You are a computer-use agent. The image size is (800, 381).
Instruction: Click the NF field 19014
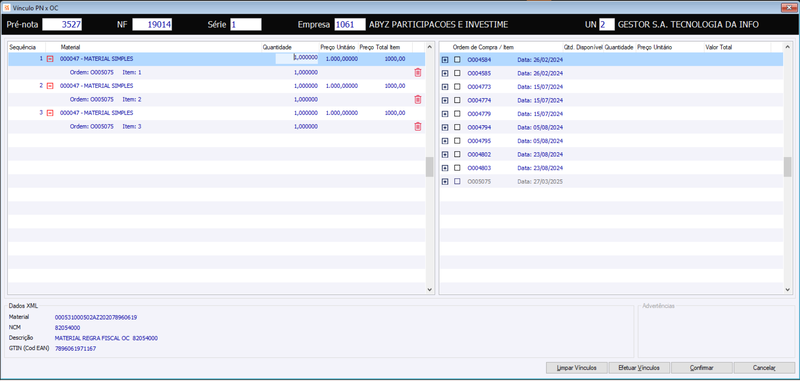click(x=152, y=24)
